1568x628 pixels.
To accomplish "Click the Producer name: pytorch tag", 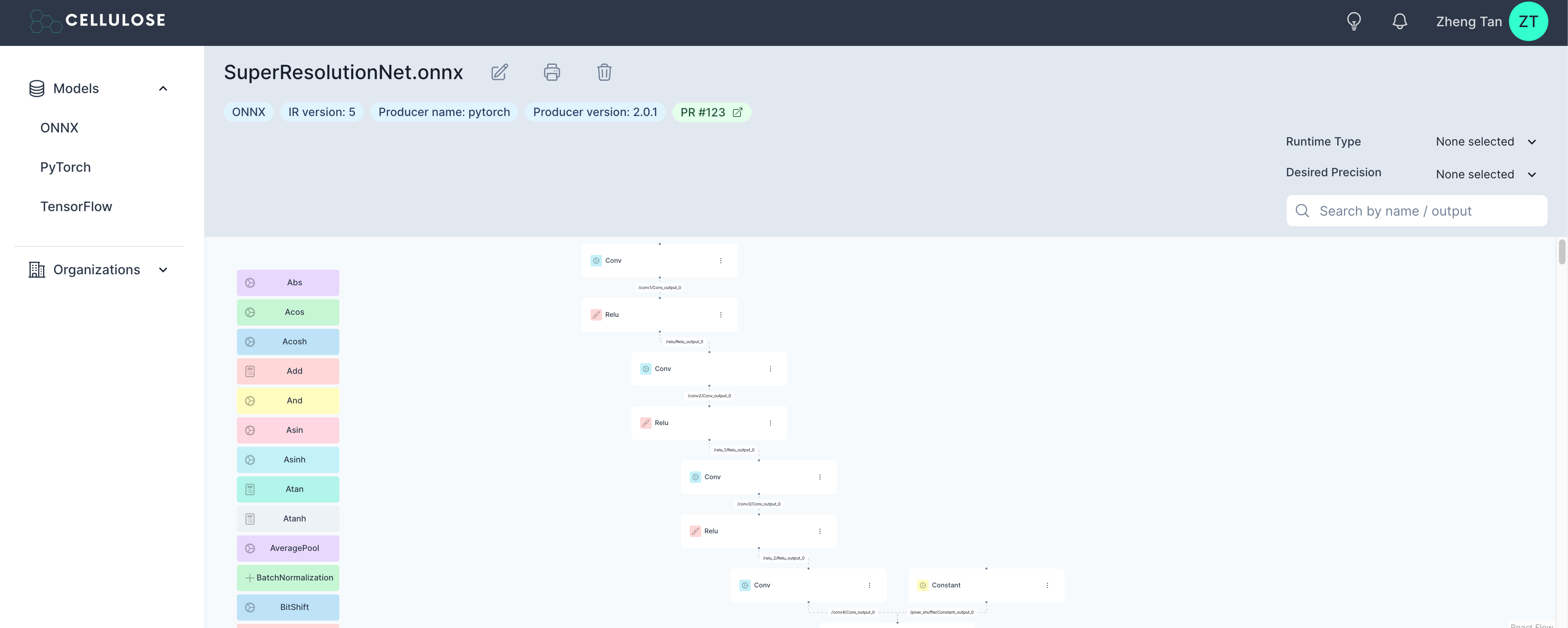I will click(444, 113).
